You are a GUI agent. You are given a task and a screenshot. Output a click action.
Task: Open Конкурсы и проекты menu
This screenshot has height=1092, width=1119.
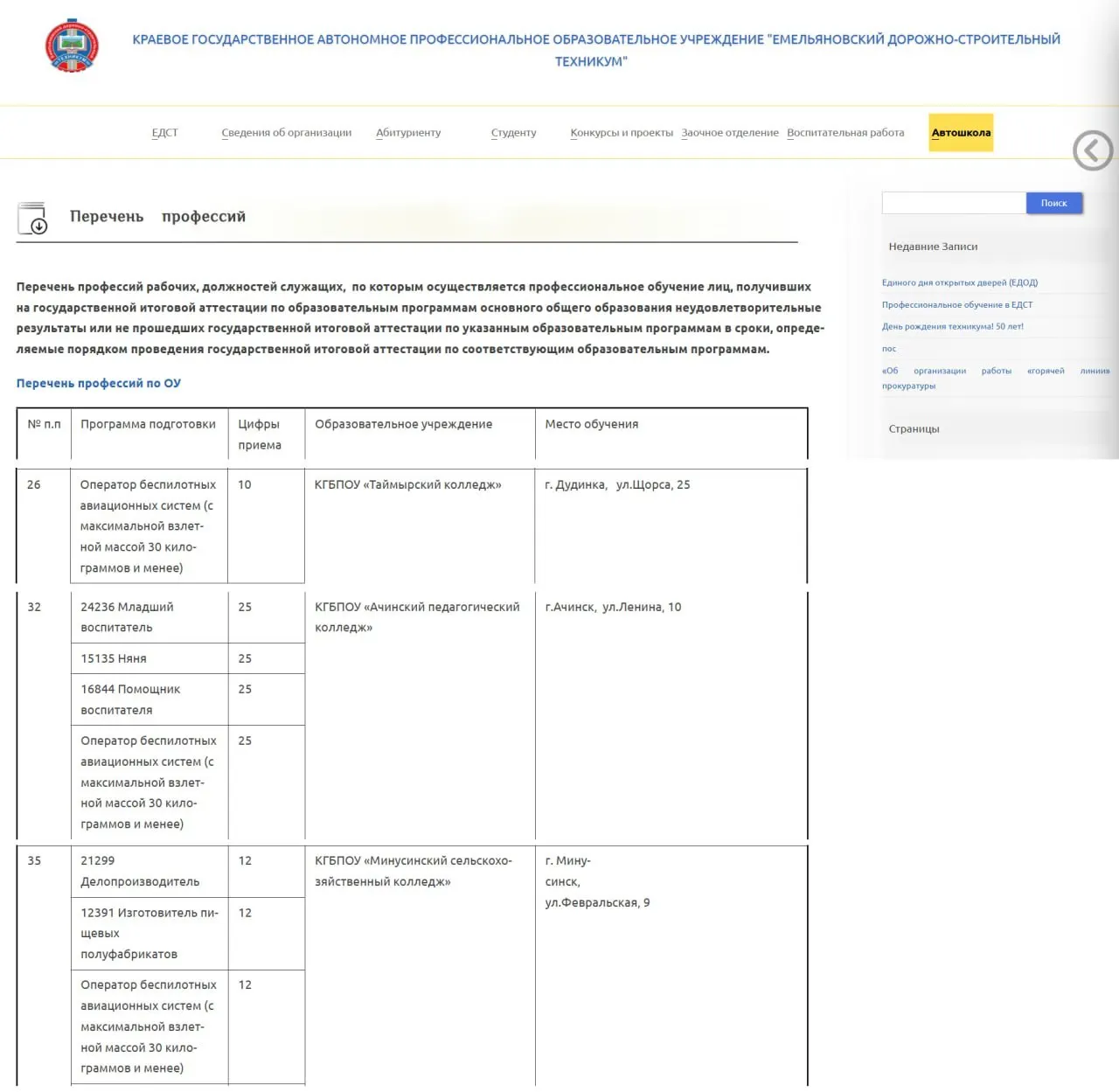click(622, 133)
